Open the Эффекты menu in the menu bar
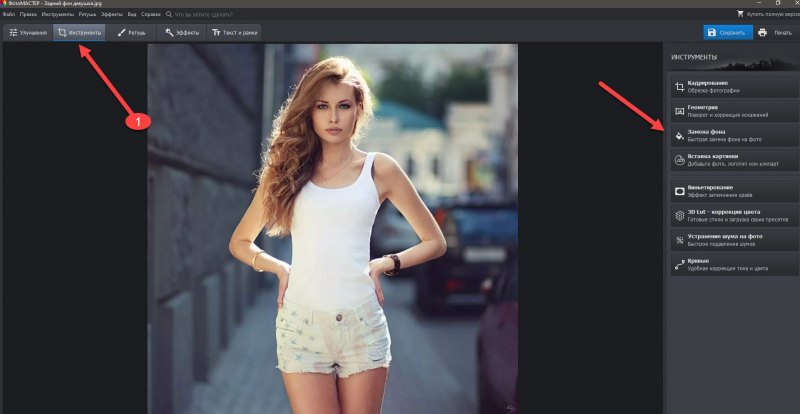Viewport: 800px width, 414px height. click(112, 14)
